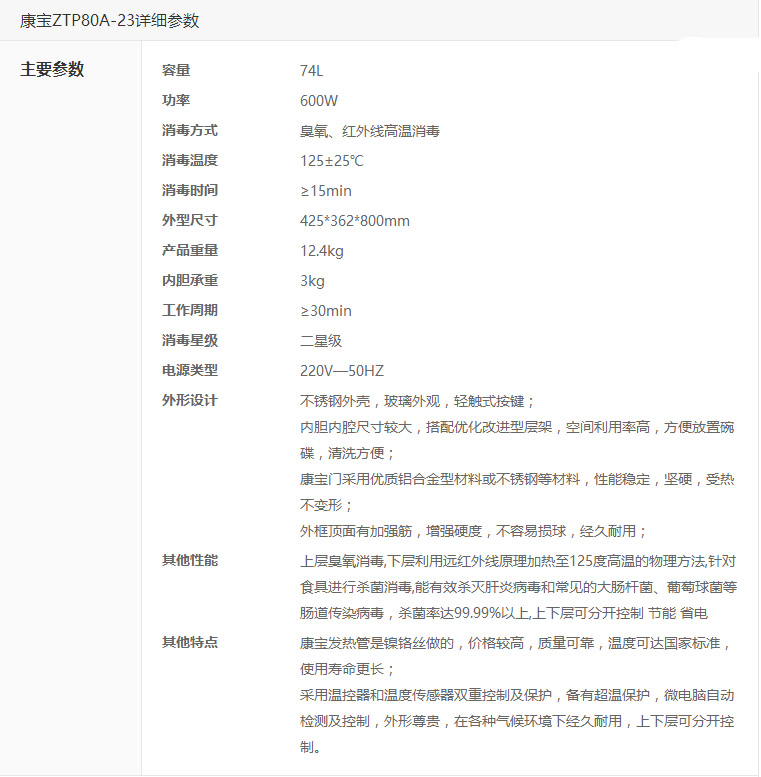Select the 74L capacity value

(x=312, y=71)
